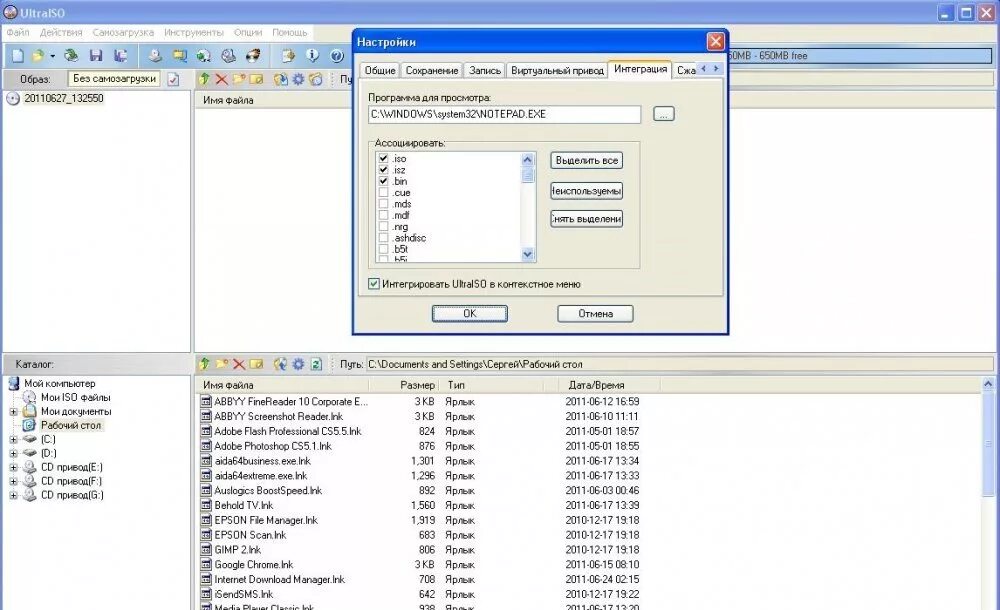Image resolution: width=1000 pixels, height=610 pixels.
Task: Click the association list scrollbar thumb
Action: [x=527, y=175]
